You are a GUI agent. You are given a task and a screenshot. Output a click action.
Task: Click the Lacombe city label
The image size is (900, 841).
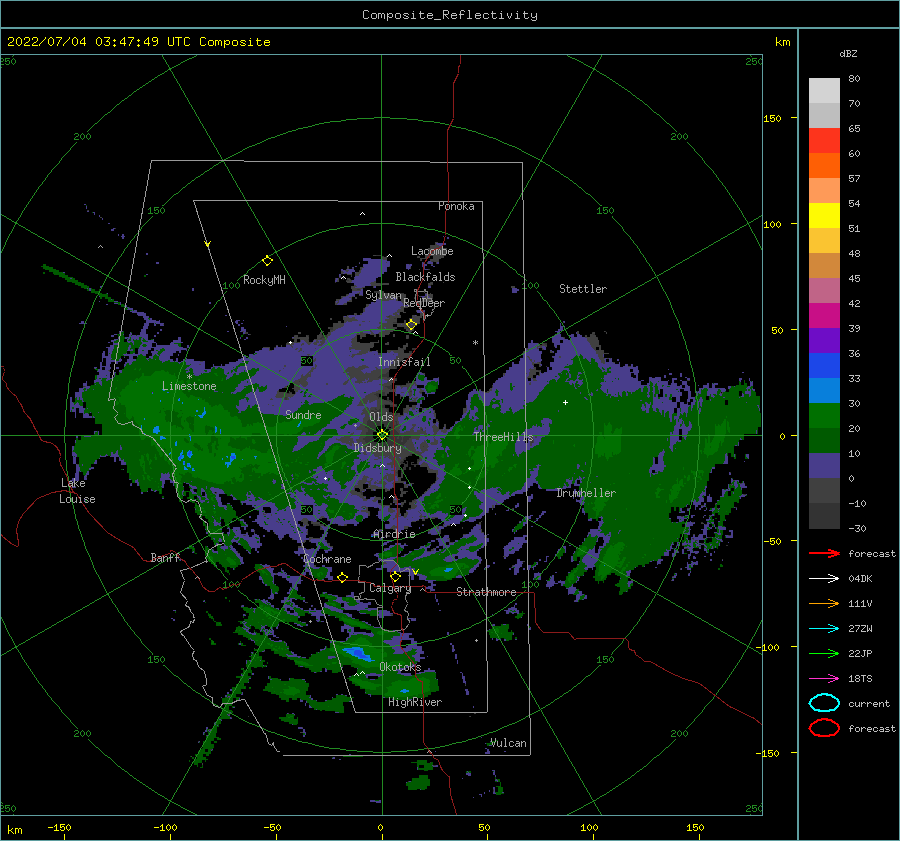432,251
